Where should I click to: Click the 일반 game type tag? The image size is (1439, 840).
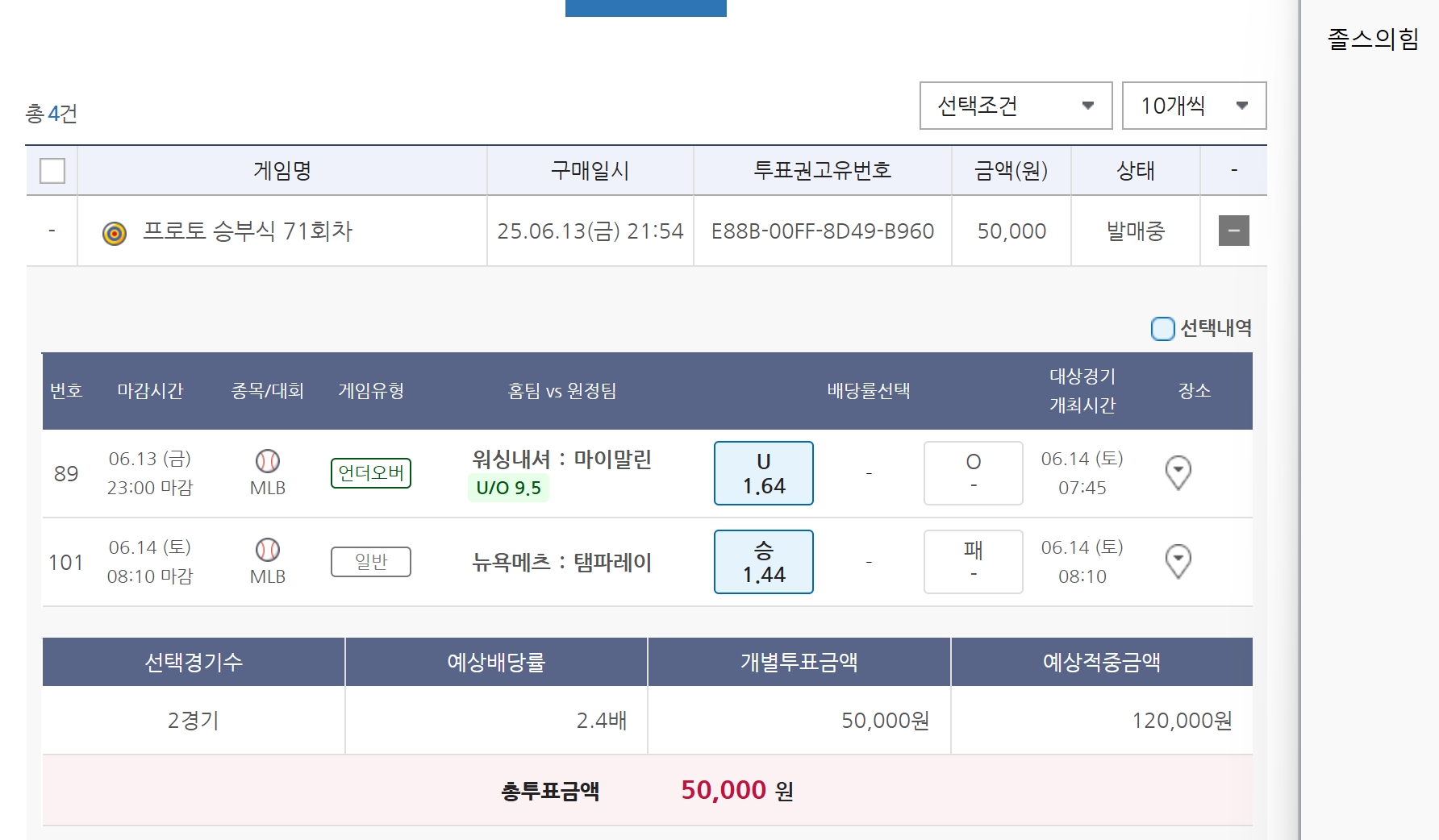[371, 562]
